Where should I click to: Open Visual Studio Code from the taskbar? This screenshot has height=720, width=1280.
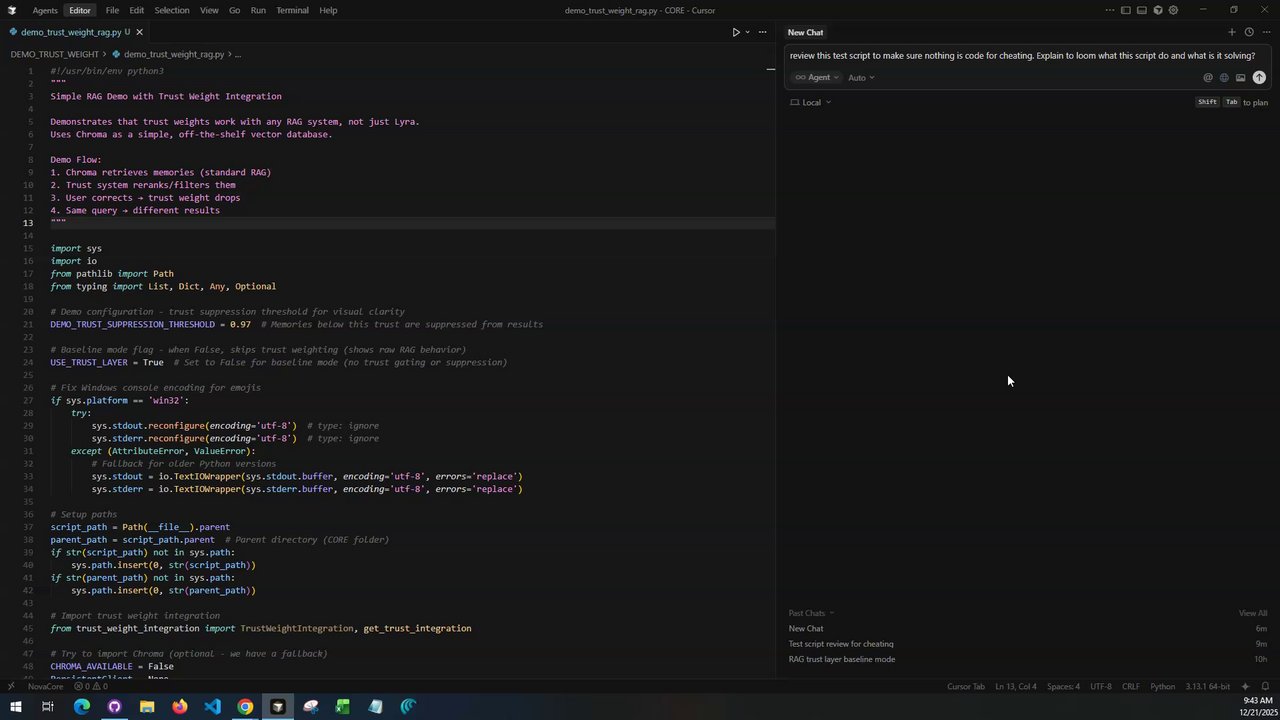(212, 707)
